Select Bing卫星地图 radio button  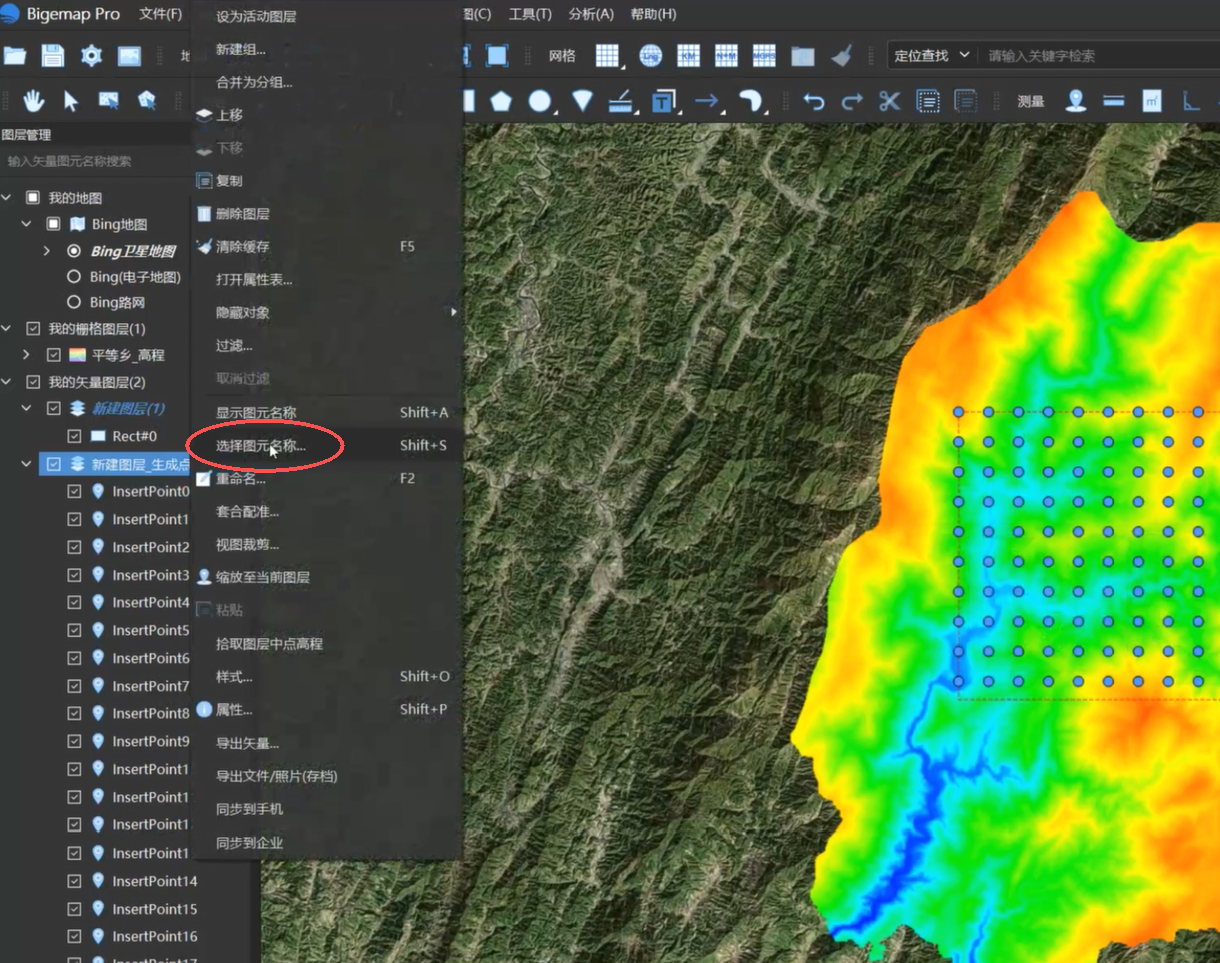[73, 251]
